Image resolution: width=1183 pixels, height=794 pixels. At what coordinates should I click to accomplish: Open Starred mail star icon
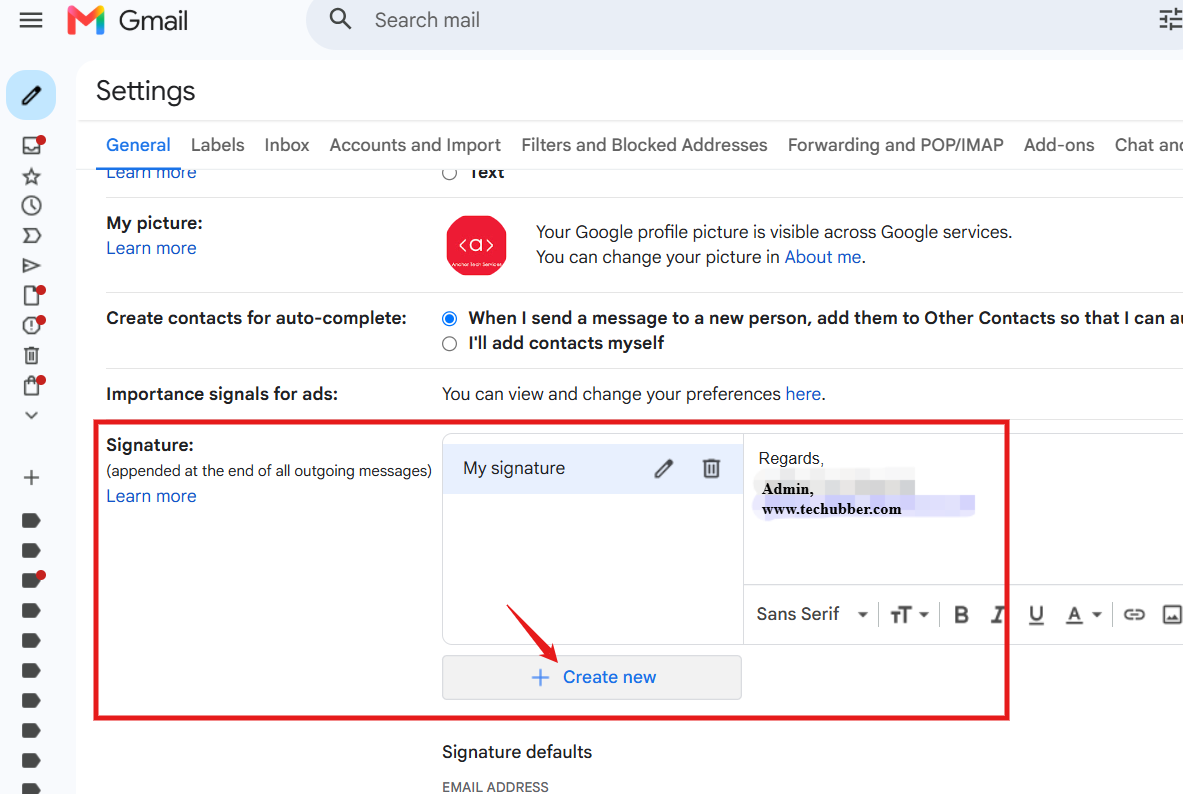(31, 177)
